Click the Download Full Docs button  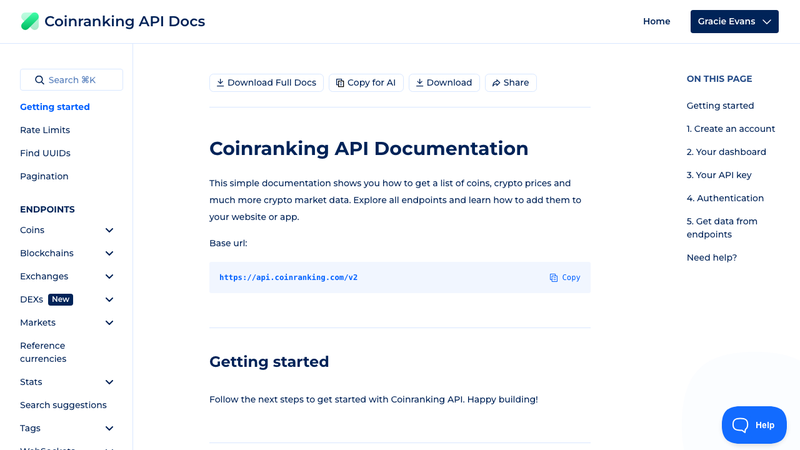click(266, 83)
